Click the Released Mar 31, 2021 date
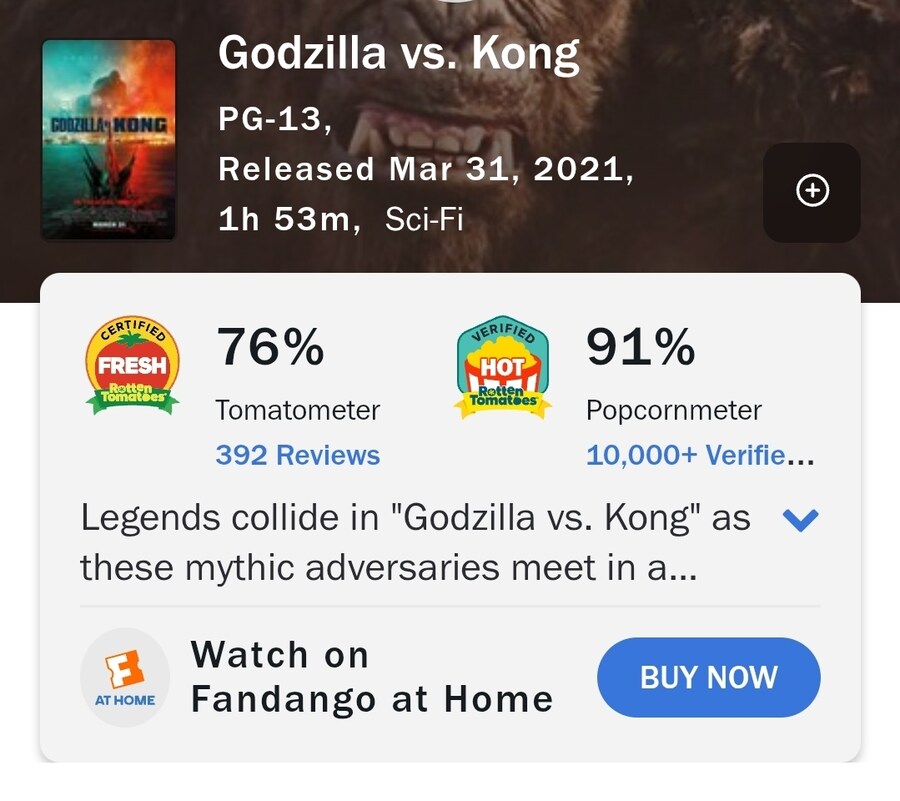 (426, 169)
